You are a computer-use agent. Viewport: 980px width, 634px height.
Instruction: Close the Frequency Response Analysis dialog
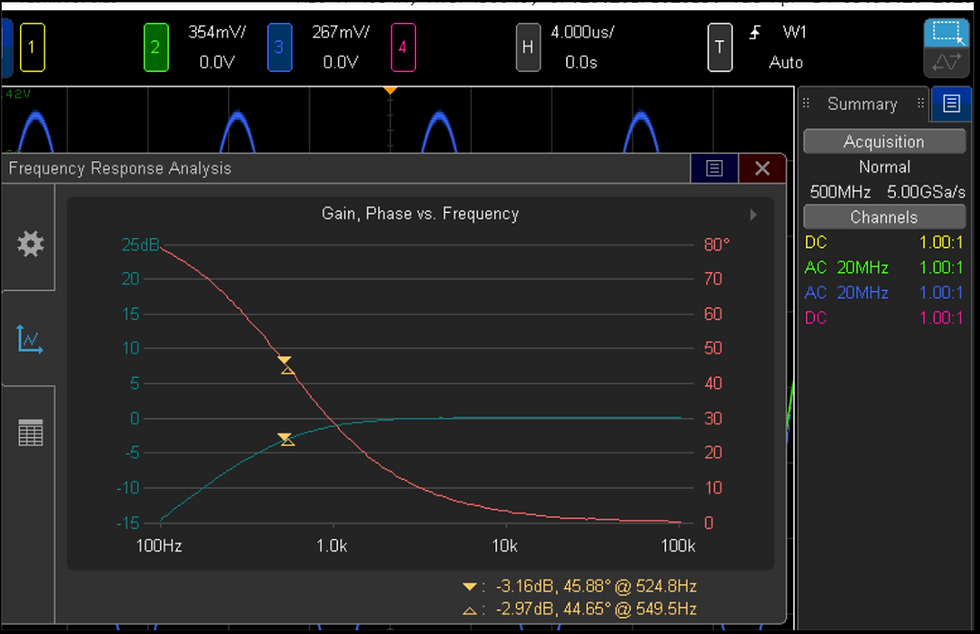pyautogui.click(x=762, y=168)
